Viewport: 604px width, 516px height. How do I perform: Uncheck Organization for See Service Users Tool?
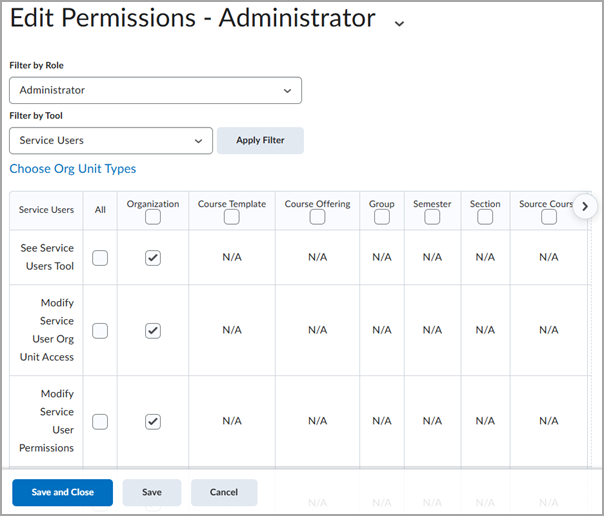153,258
